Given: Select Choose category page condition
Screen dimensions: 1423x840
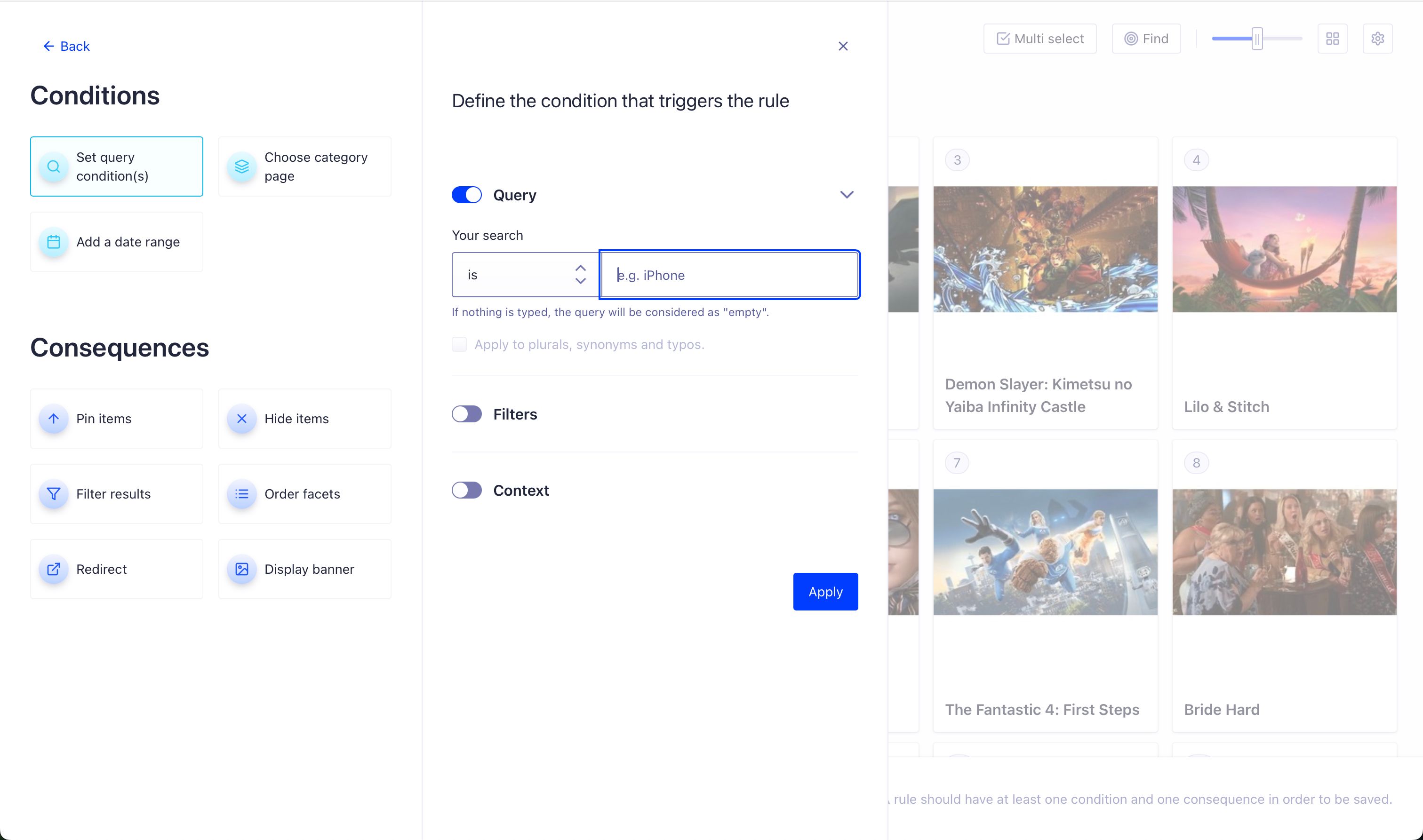Looking at the screenshot, I should [304, 166].
